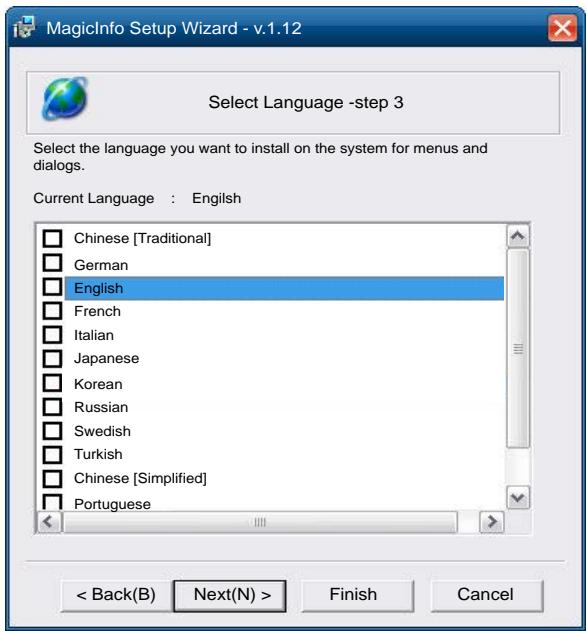Tick the Italian checkbox
The height and width of the screenshot is (631, 587).
pos(52,334)
